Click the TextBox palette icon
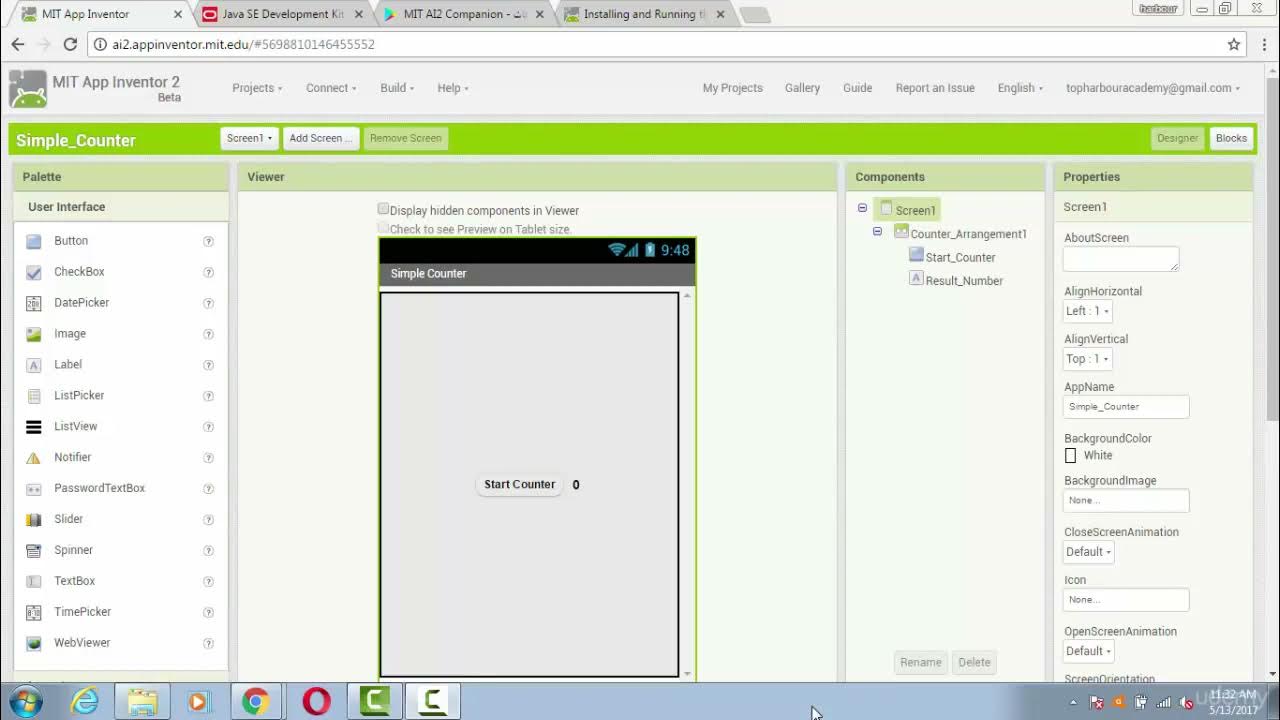The image size is (1280, 720). click(34, 582)
